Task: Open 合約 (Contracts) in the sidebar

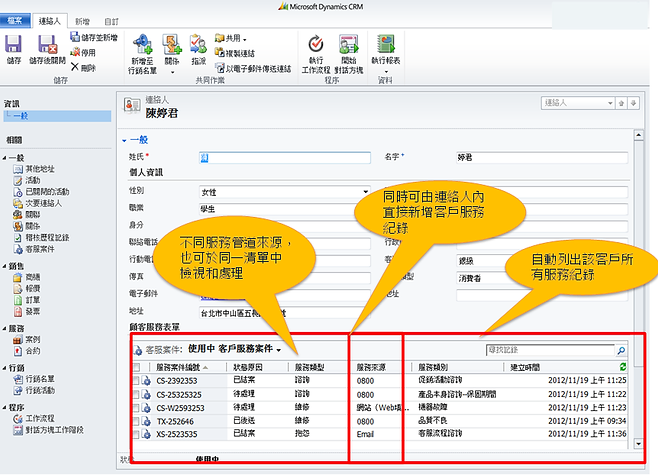Action: click(x=27, y=351)
